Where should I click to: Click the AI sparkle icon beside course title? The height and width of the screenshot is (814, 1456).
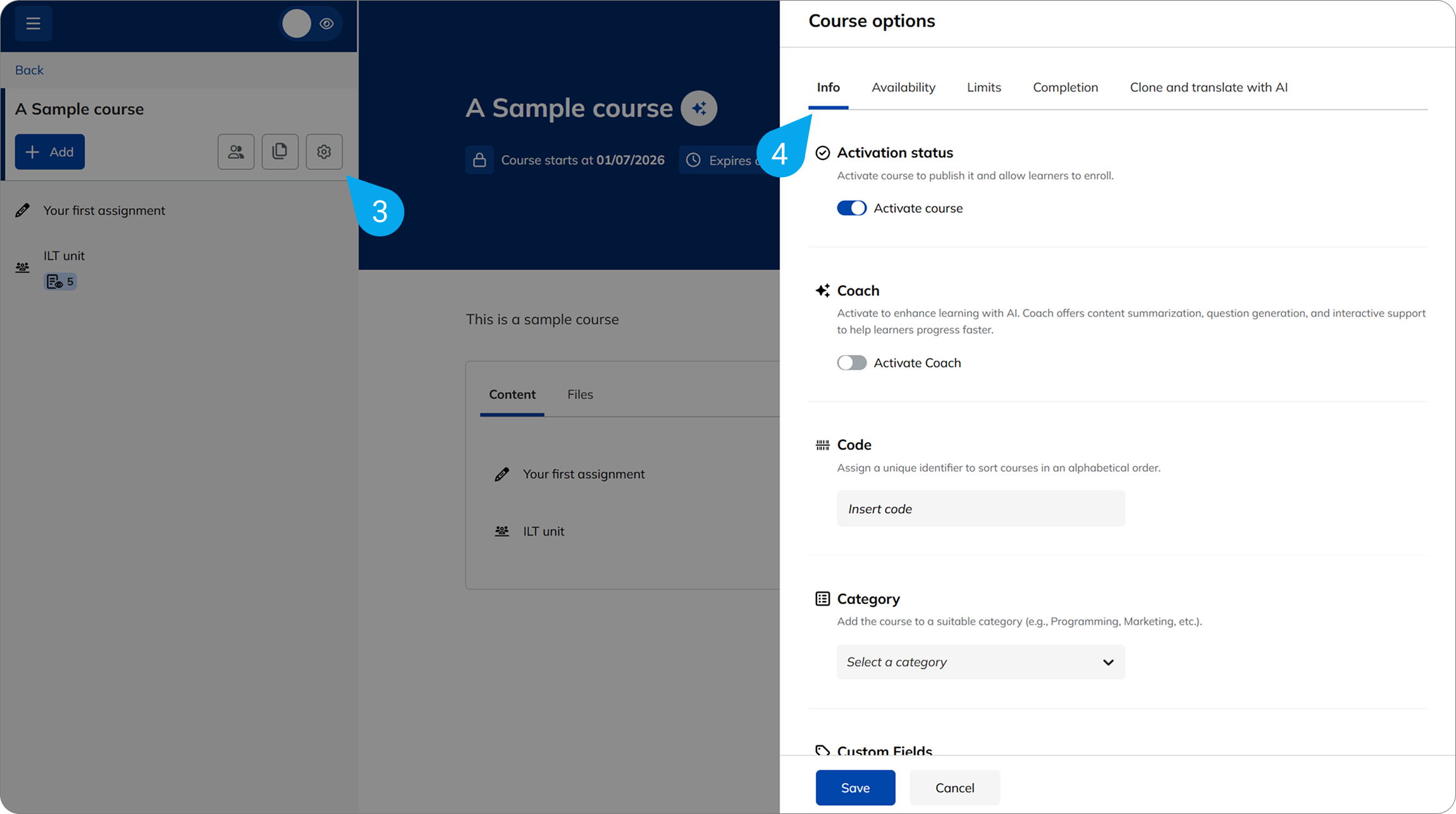(x=698, y=108)
